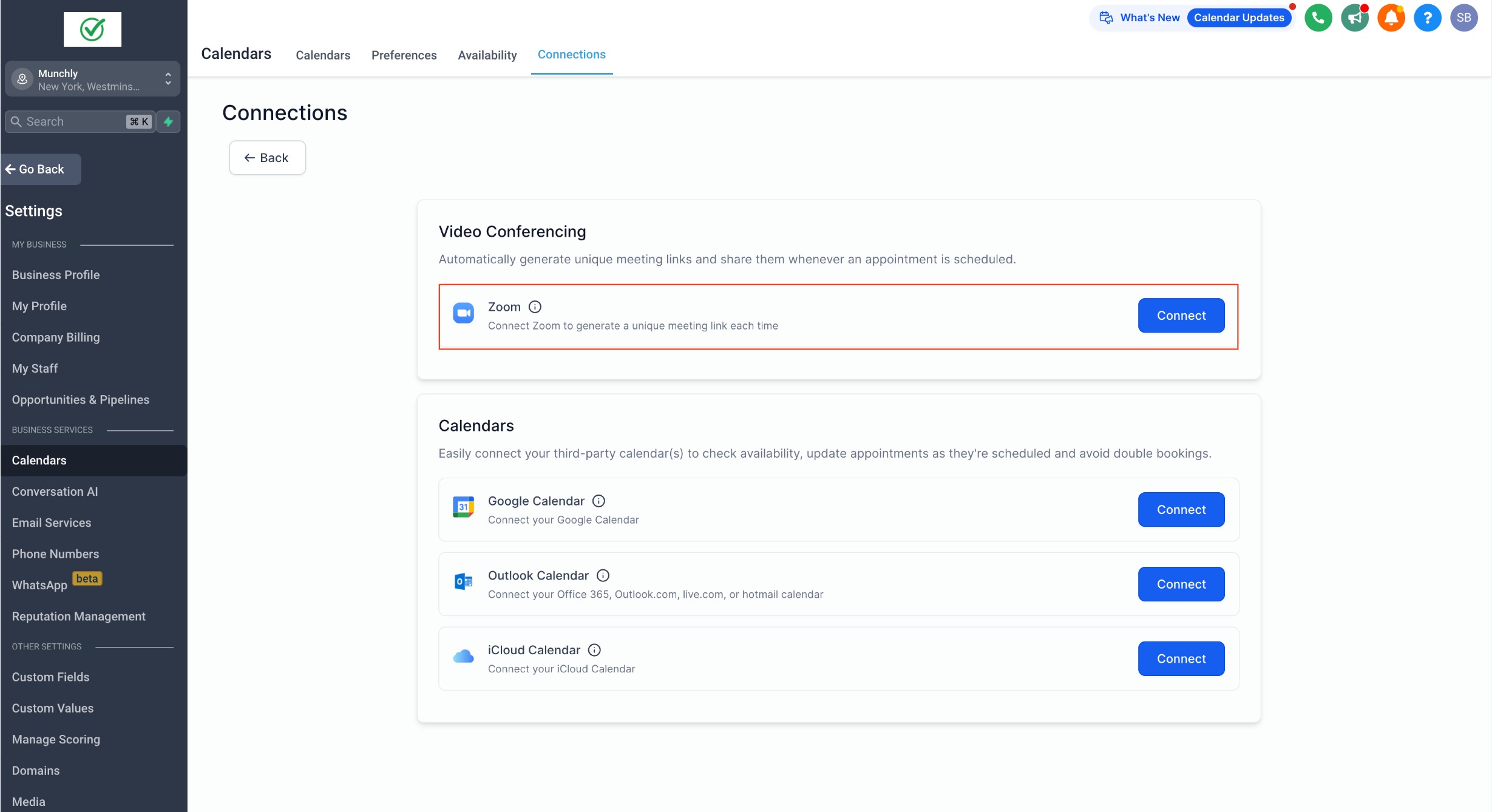Click info icon beside Google Calendar
Image resolution: width=1492 pixels, height=812 pixels.
[x=598, y=501]
